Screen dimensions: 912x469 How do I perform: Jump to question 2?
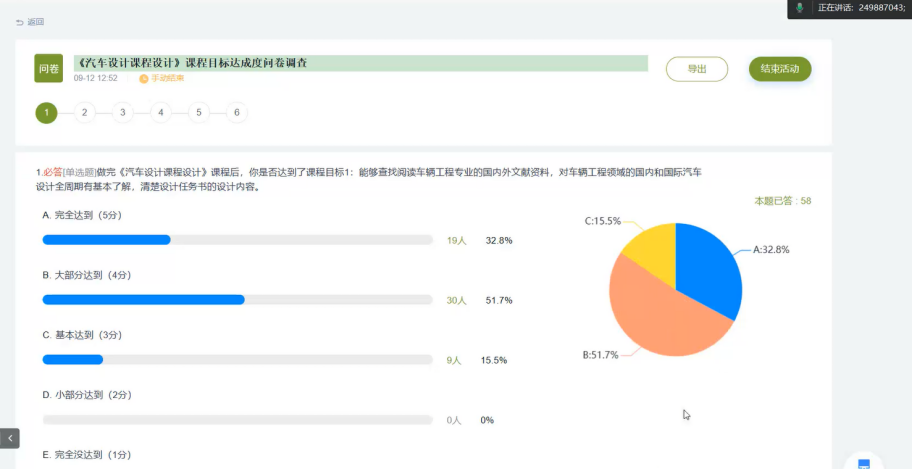pos(84,113)
